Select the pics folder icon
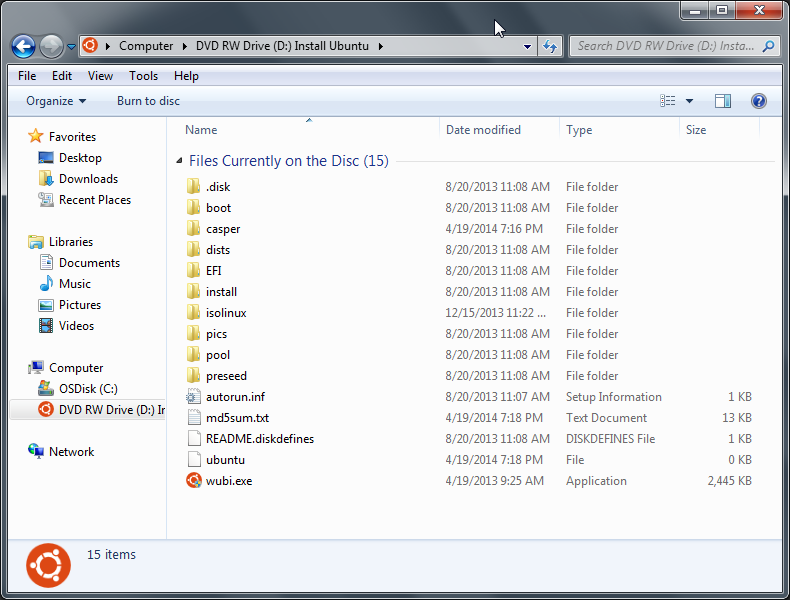The height and width of the screenshot is (600, 790). pos(193,334)
